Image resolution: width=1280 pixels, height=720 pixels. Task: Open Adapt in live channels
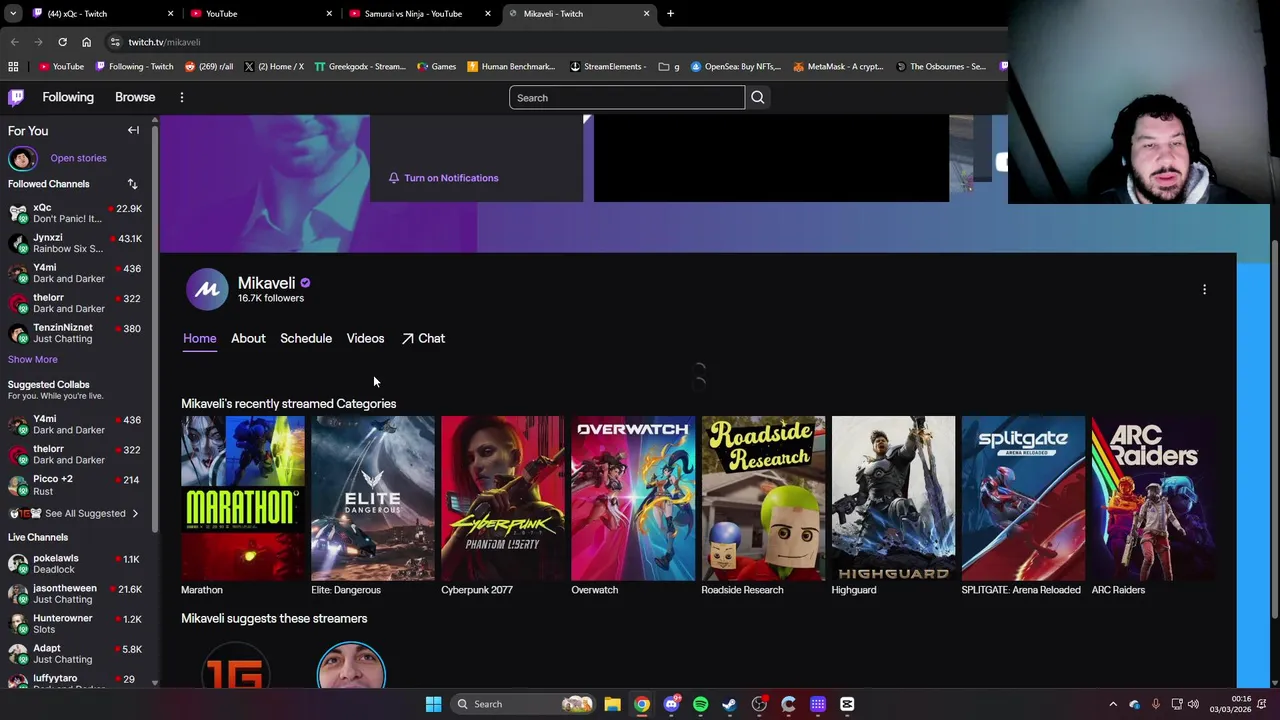tap(75, 654)
